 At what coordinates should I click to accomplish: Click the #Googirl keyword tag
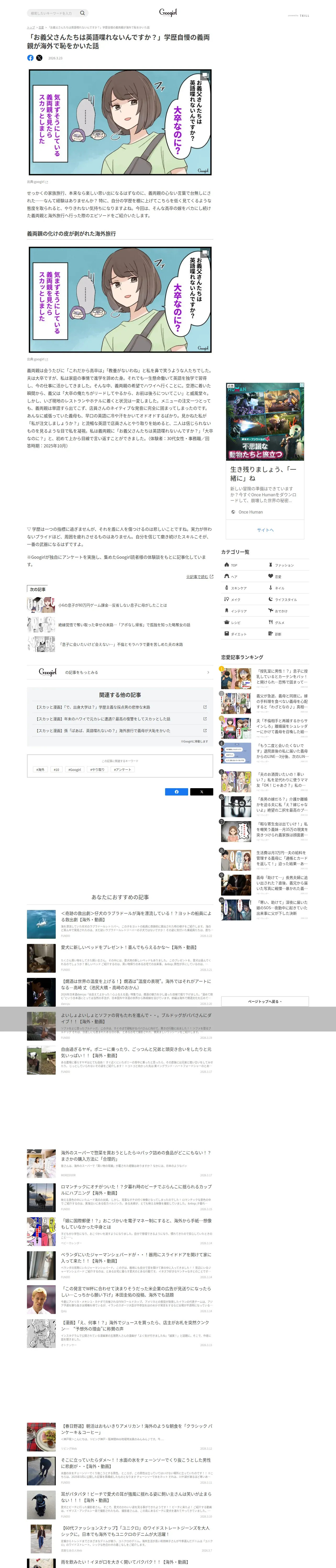point(75,769)
